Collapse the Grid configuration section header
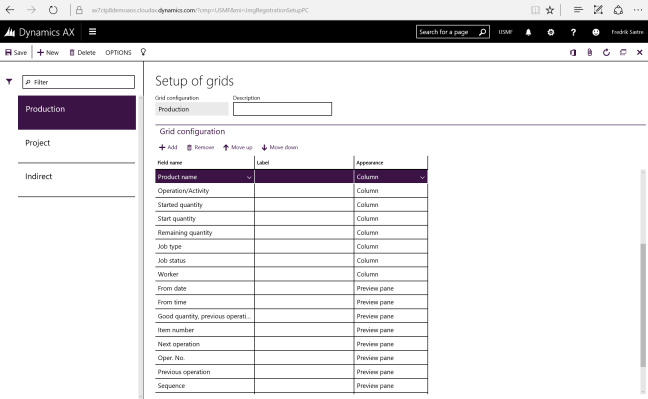This screenshot has width=648, height=399. tap(192, 131)
